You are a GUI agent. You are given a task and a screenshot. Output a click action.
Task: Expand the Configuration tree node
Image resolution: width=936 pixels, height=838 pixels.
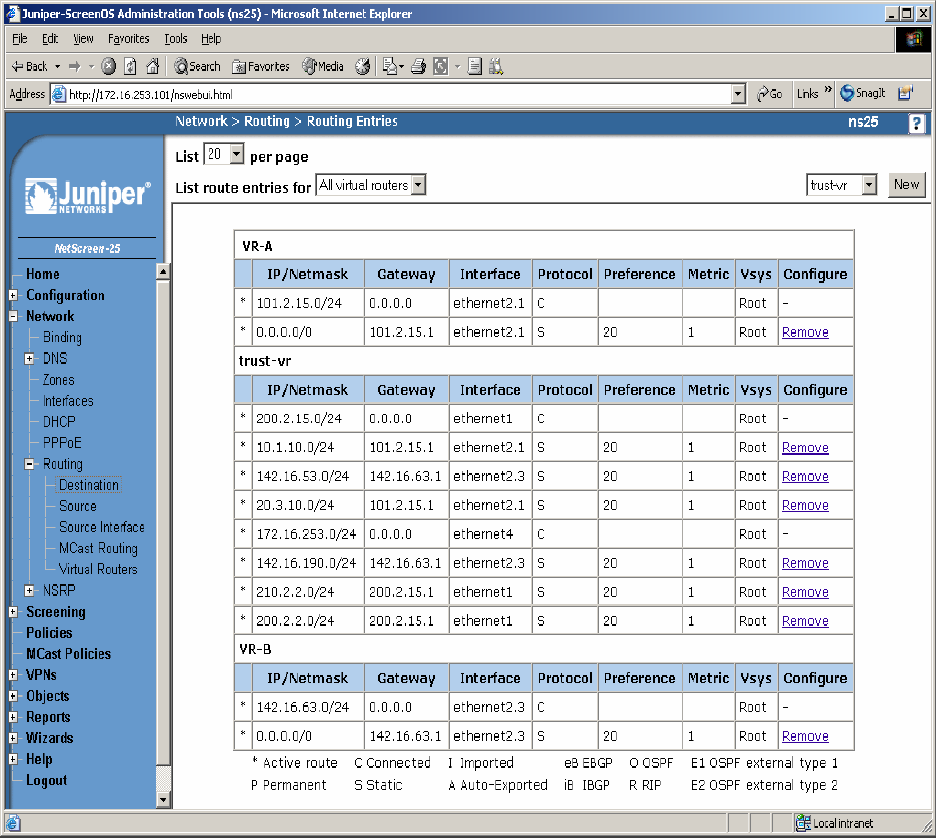pos(13,295)
